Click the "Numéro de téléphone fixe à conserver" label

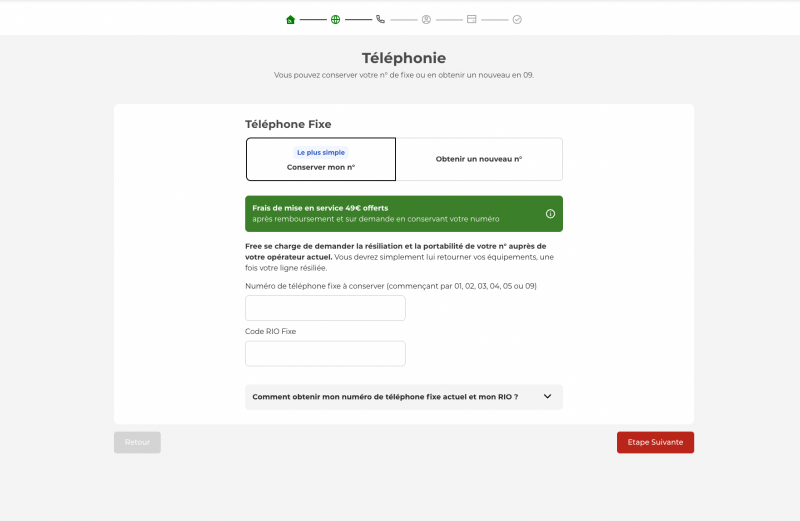[391, 286]
